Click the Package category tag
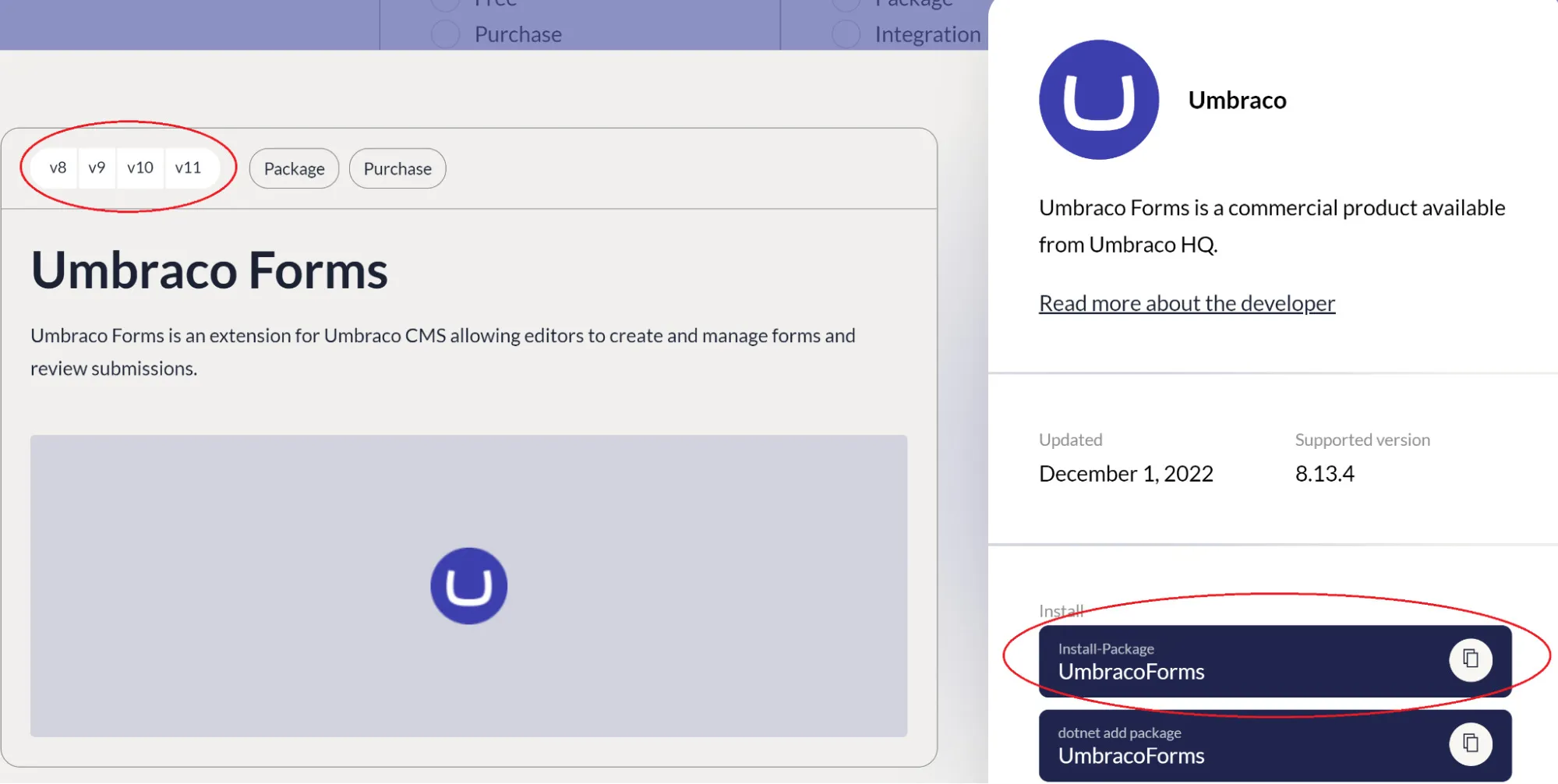The height and width of the screenshot is (784, 1558). click(294, 168)
